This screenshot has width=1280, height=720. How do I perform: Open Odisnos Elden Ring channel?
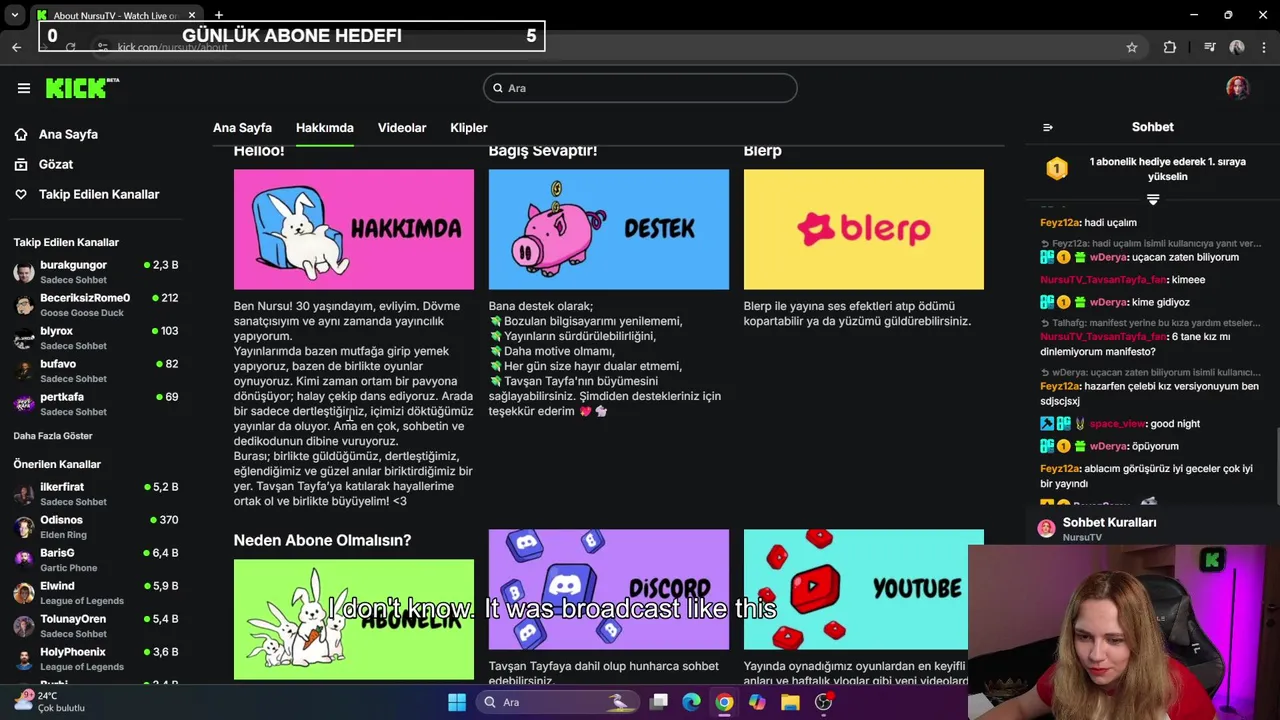(96, 527)
